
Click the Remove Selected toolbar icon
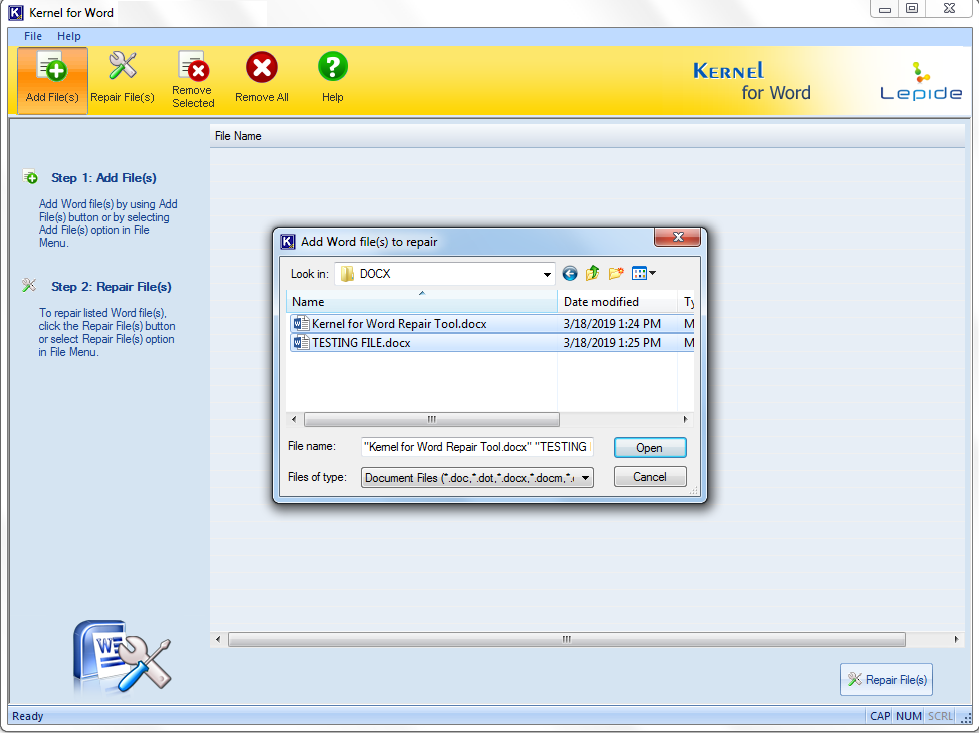[x=193, y=80]
